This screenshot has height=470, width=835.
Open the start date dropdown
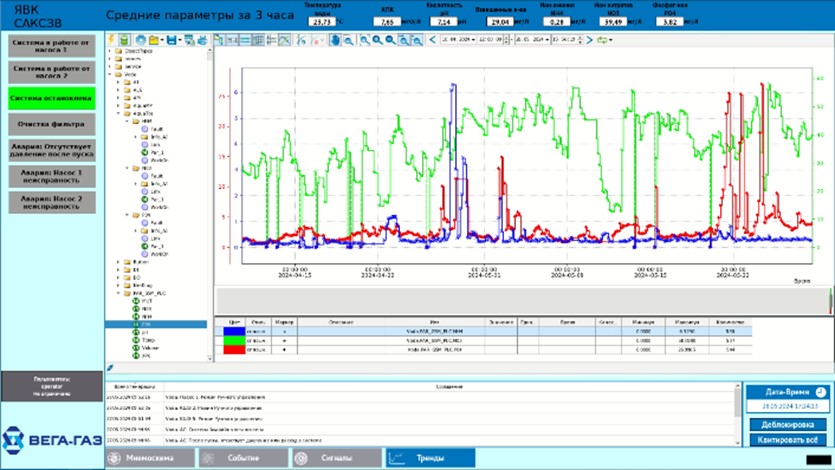[472, 40]
